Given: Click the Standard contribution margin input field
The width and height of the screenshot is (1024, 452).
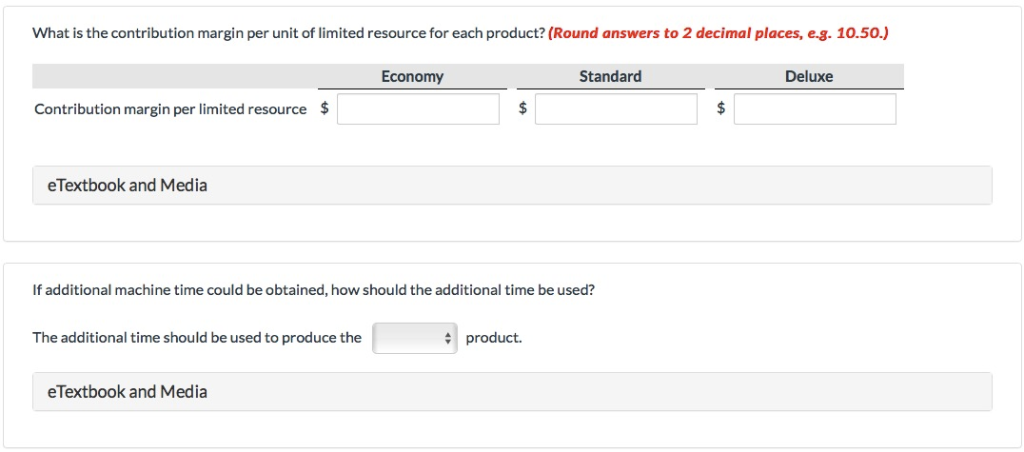Looking at the screenshot, I should [x=616, y=109].
